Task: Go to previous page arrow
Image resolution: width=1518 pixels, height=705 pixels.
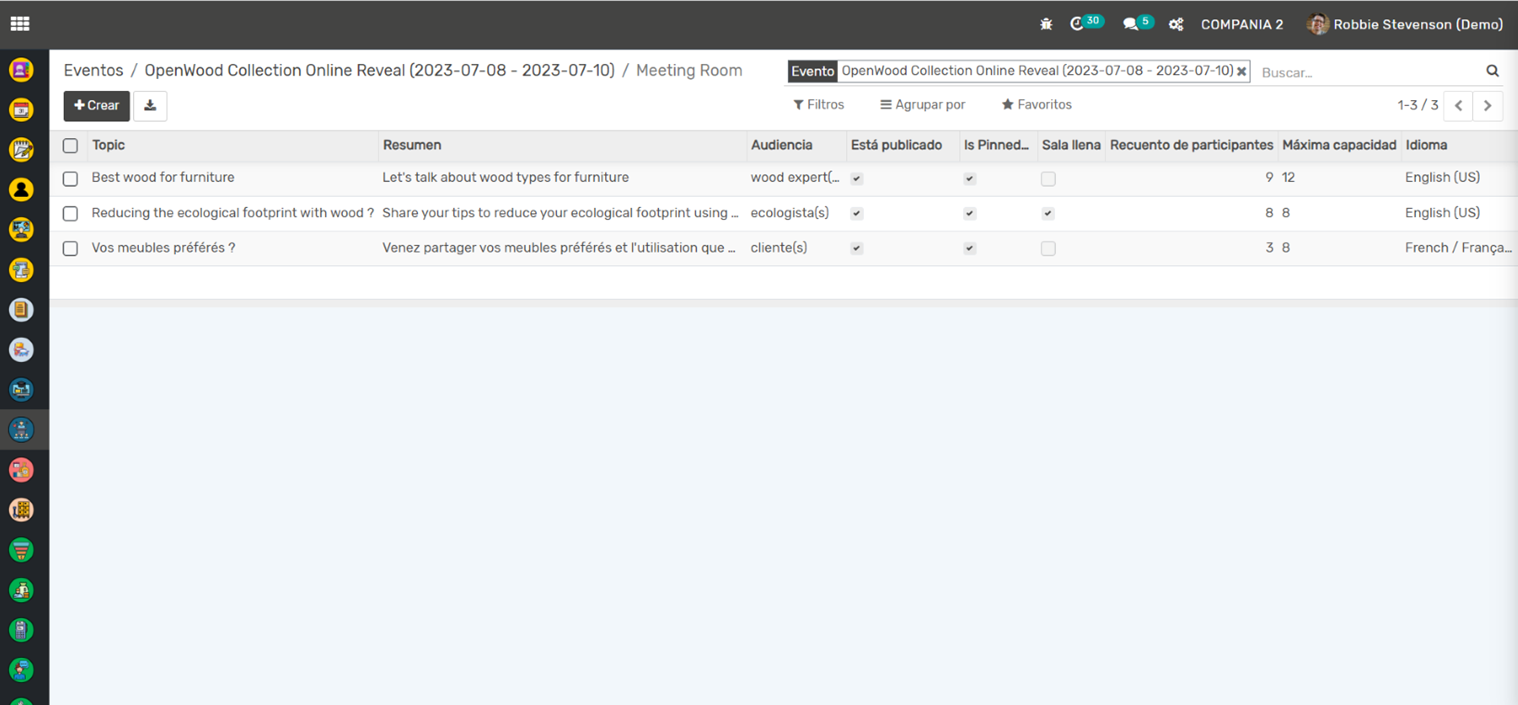Action: coord(1458,105)
